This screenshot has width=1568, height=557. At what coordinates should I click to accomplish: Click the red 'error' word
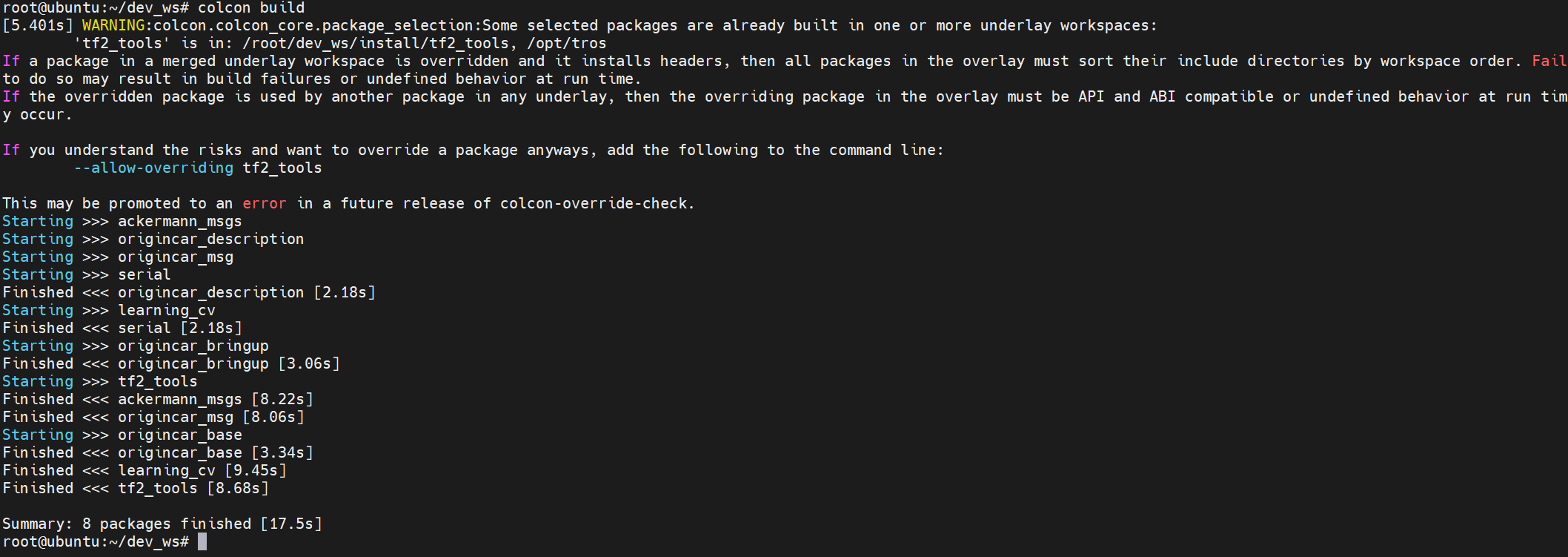pyautogui.click(x=265, y=204)
